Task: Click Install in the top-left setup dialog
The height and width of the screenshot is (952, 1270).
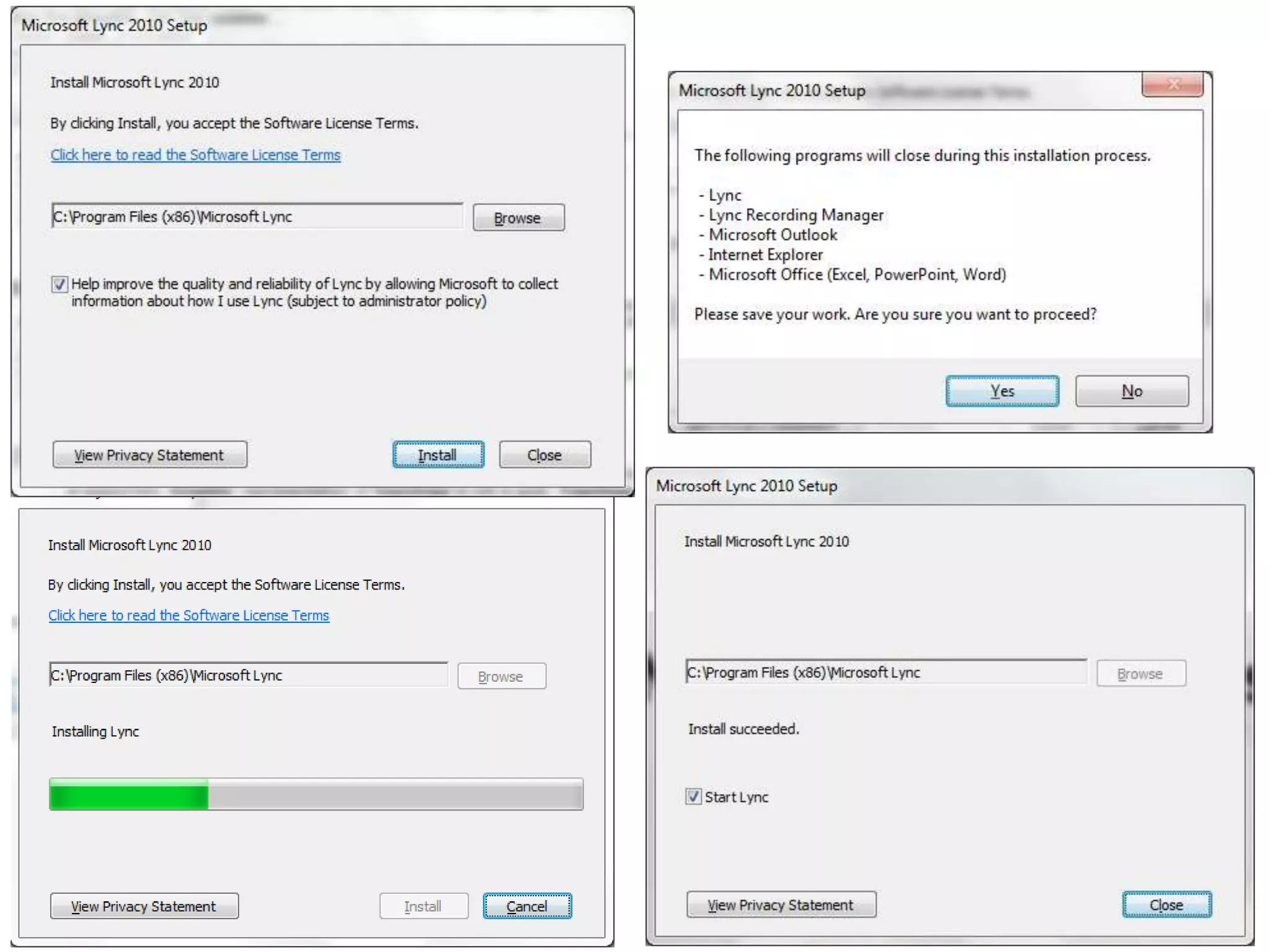Action: pyautogui.click(x=438, y=455)
